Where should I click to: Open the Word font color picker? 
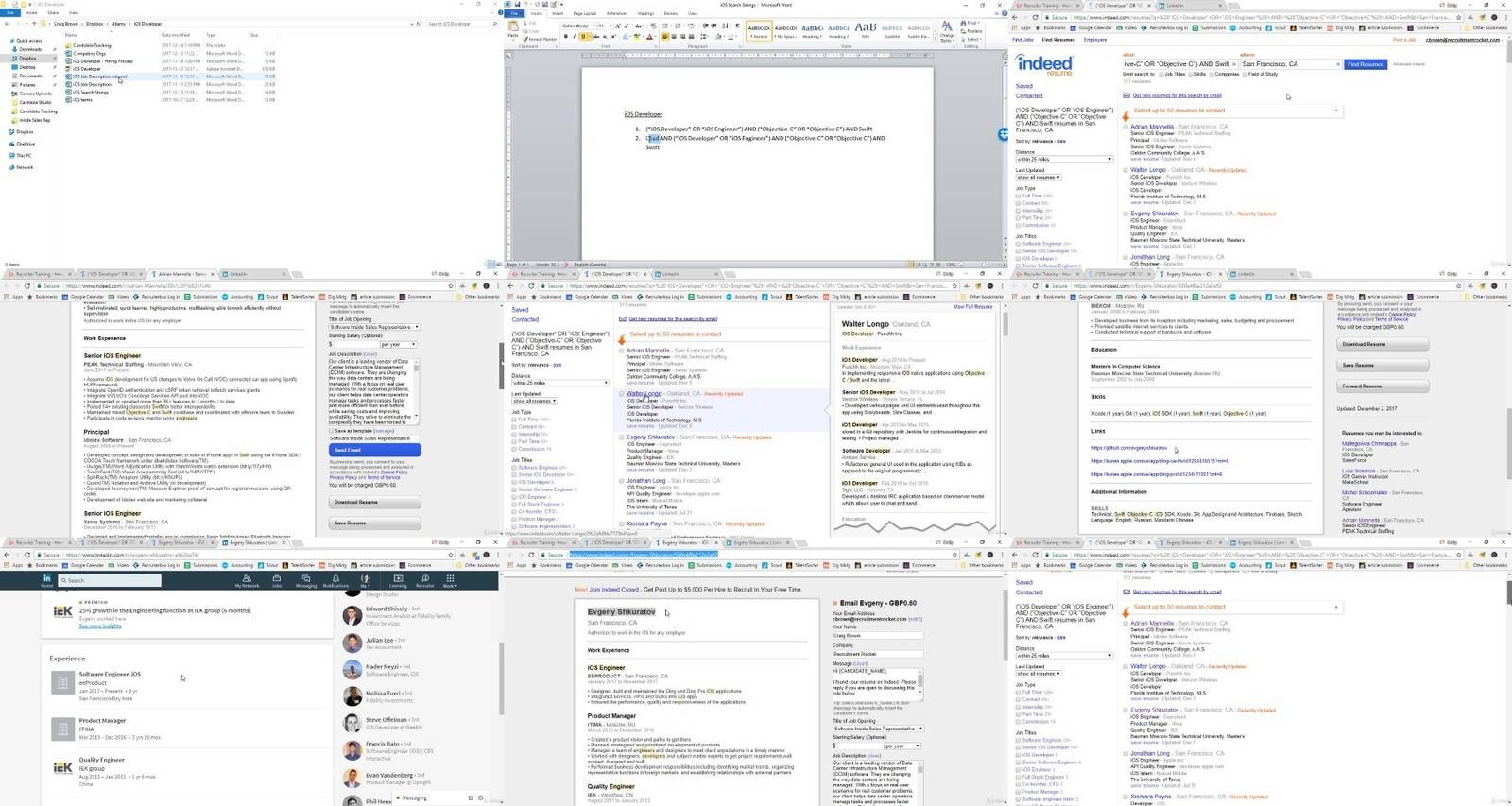(x=649, y=37)
